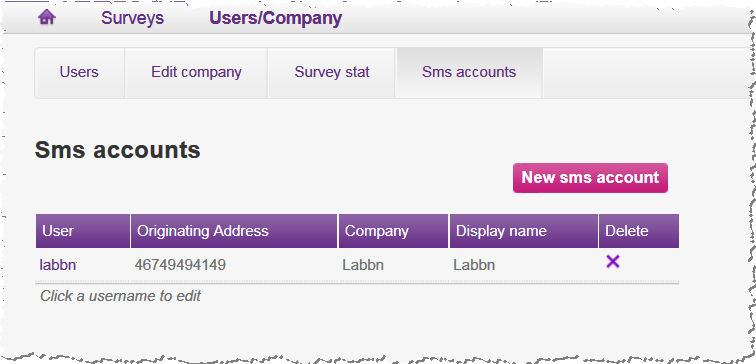Image resolution: width=756 pixels, height=364 pixels.
Task: Switch to the Survey stat tab
Action: click(x=332, y=72)
